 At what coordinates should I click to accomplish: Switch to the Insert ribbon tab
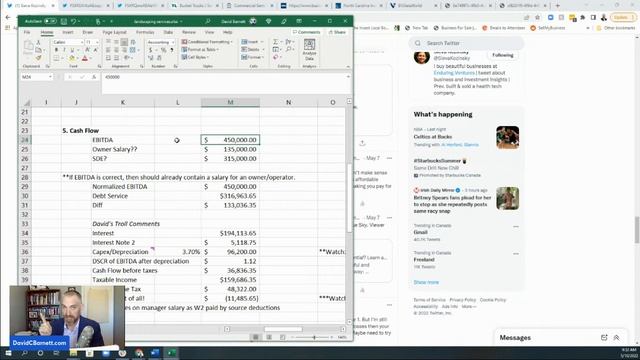tap(68, 32)
